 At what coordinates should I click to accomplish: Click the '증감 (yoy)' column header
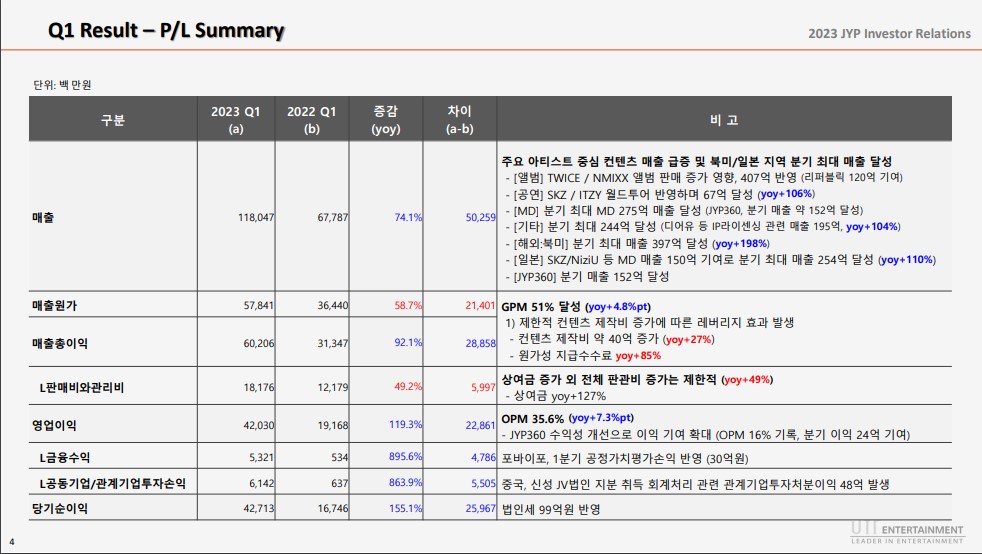click(386, 120)
